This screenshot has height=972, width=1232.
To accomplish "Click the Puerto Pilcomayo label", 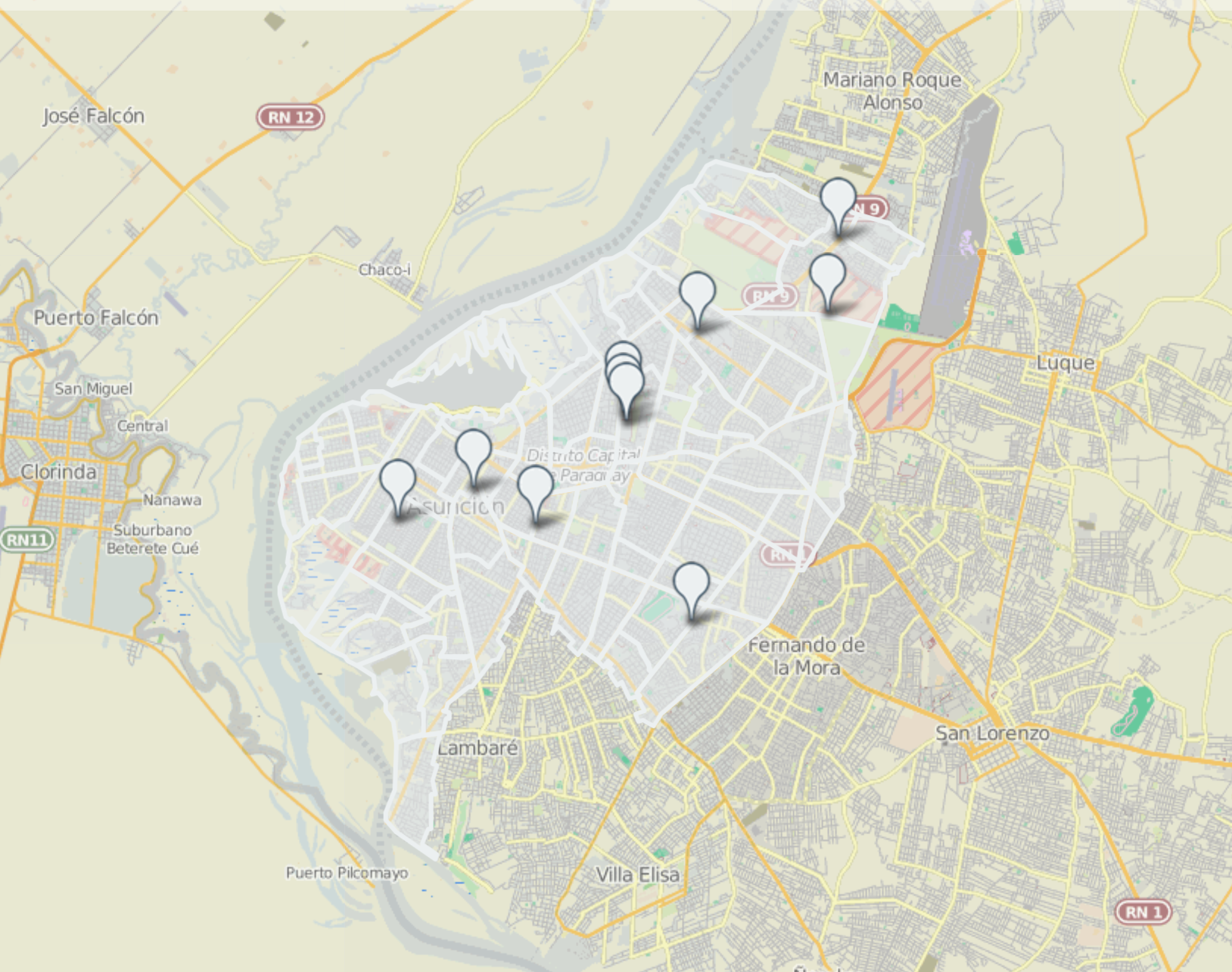I will pyautogui.click(x=347, y=873).
